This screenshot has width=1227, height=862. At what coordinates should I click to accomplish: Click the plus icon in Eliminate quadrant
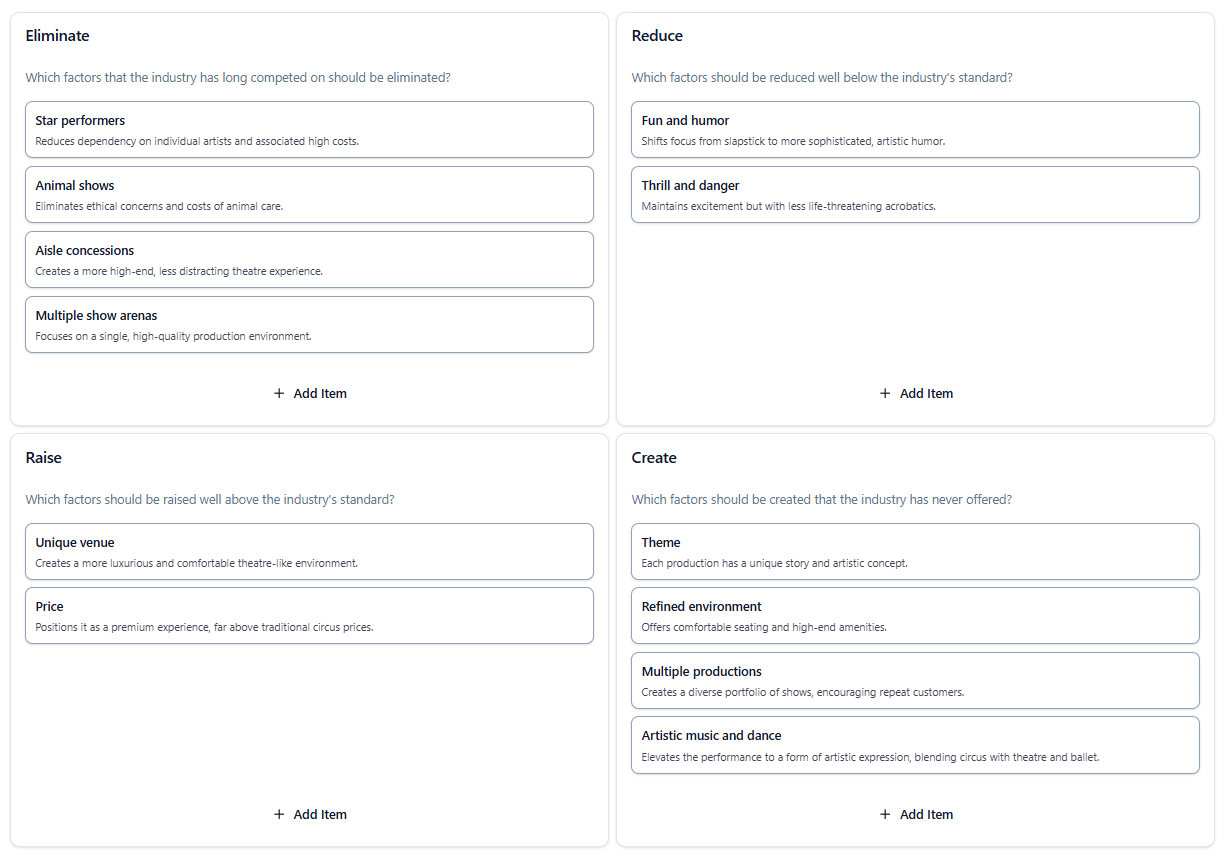pyautogui.click(x=279, y=394)
